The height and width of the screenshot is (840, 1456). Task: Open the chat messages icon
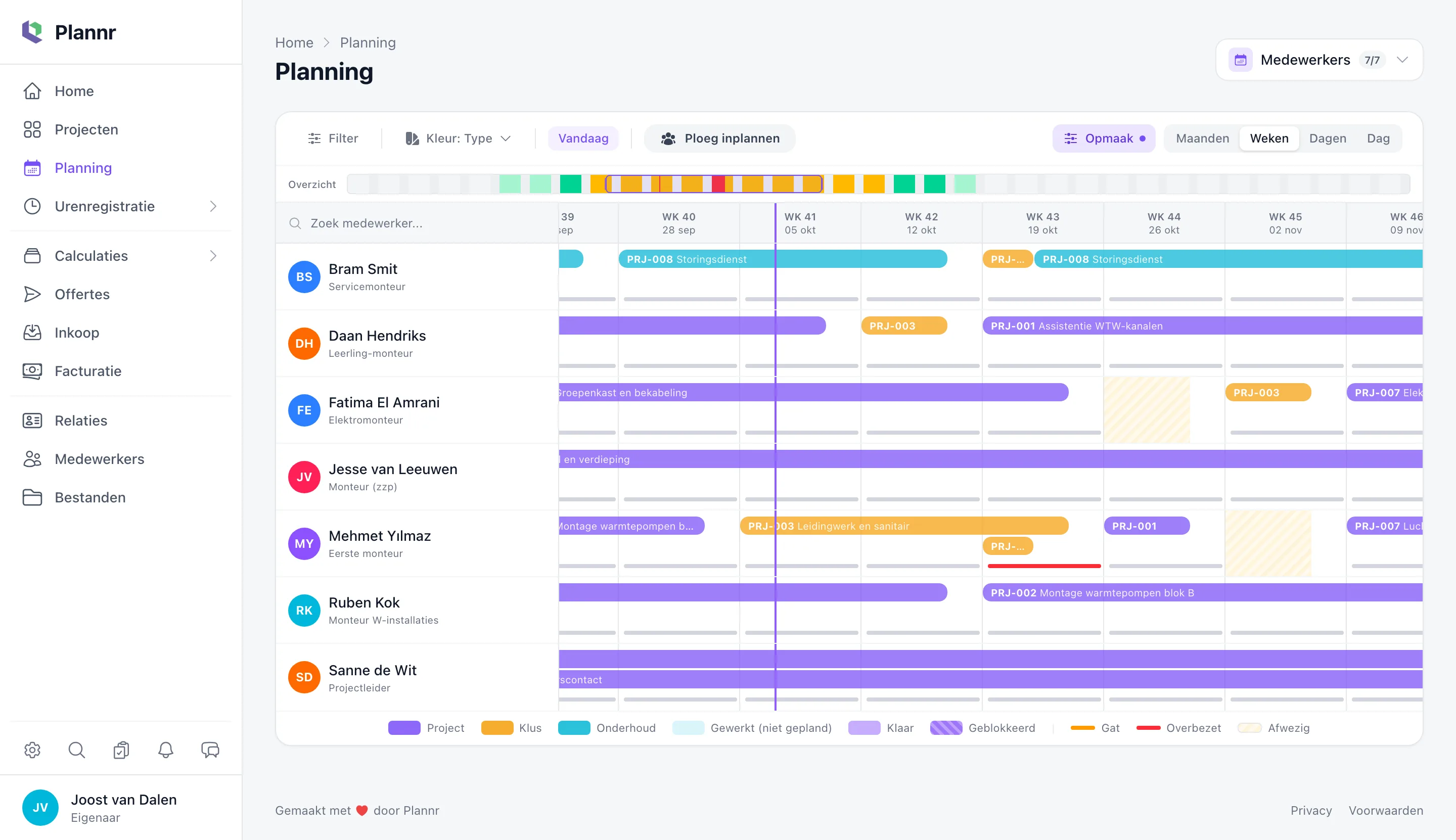pyautogui.click(x=210, y=750)
